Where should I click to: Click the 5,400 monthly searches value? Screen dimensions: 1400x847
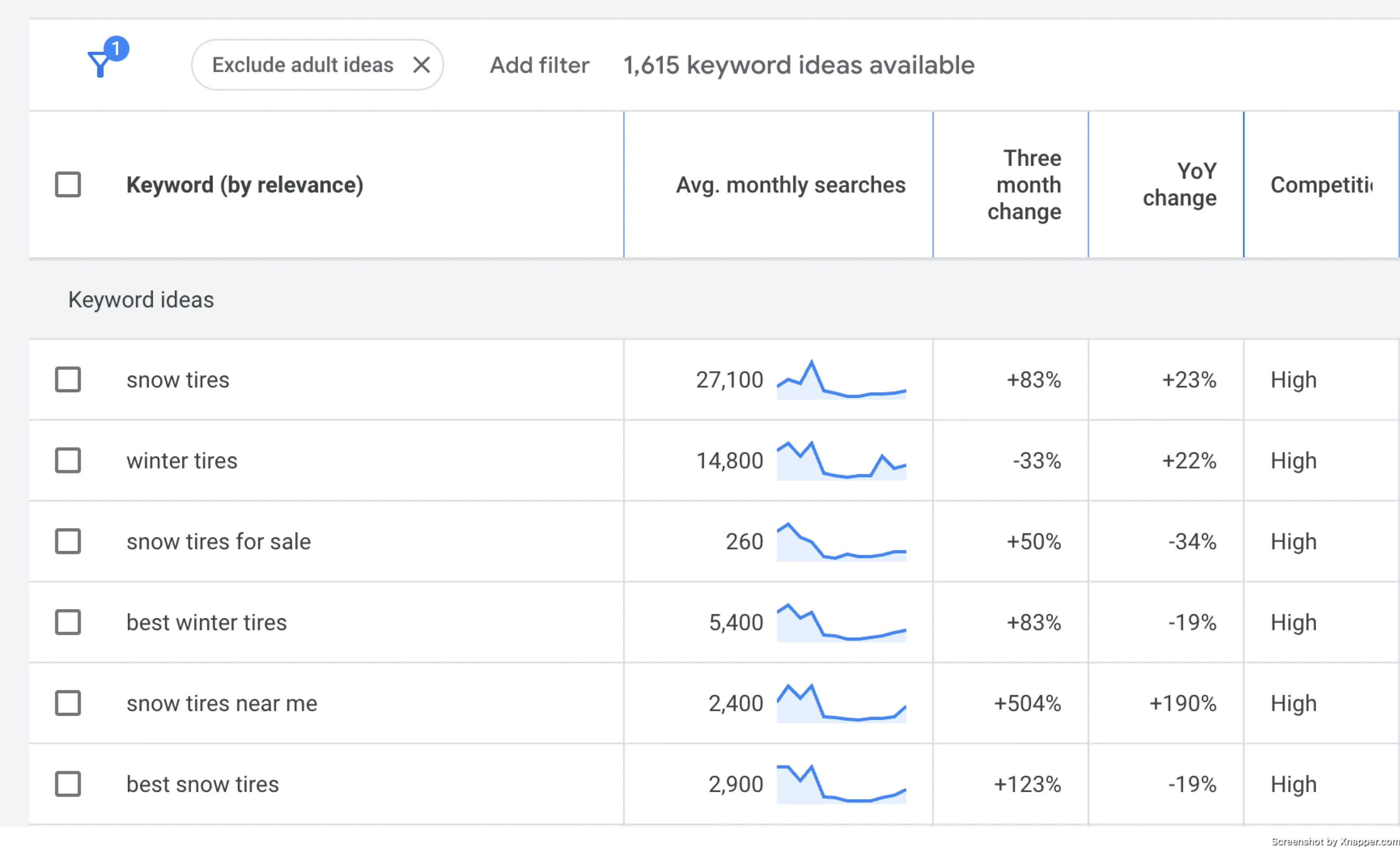pos(736,622)
